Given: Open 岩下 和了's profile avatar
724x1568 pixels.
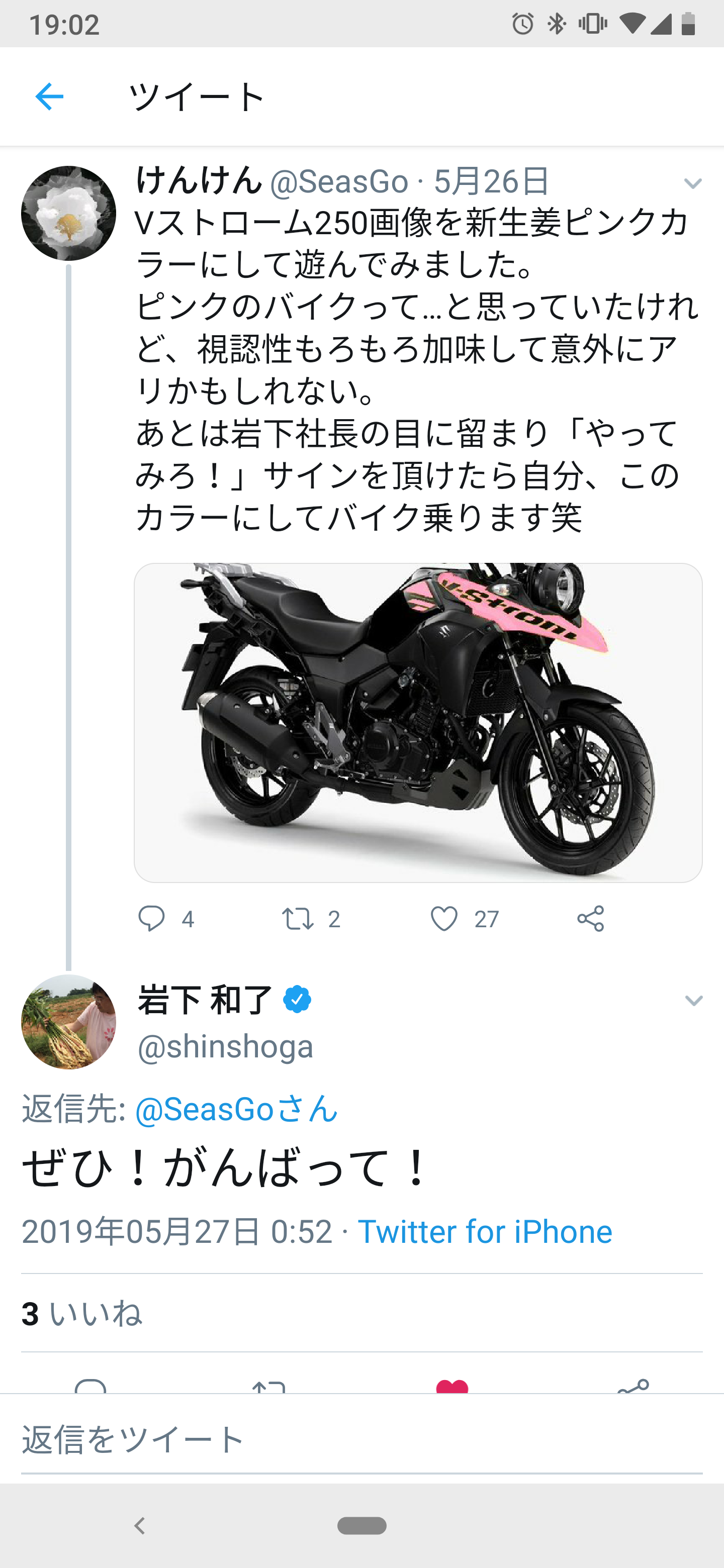Looking at the screenshot, I should pos(68,1021).
